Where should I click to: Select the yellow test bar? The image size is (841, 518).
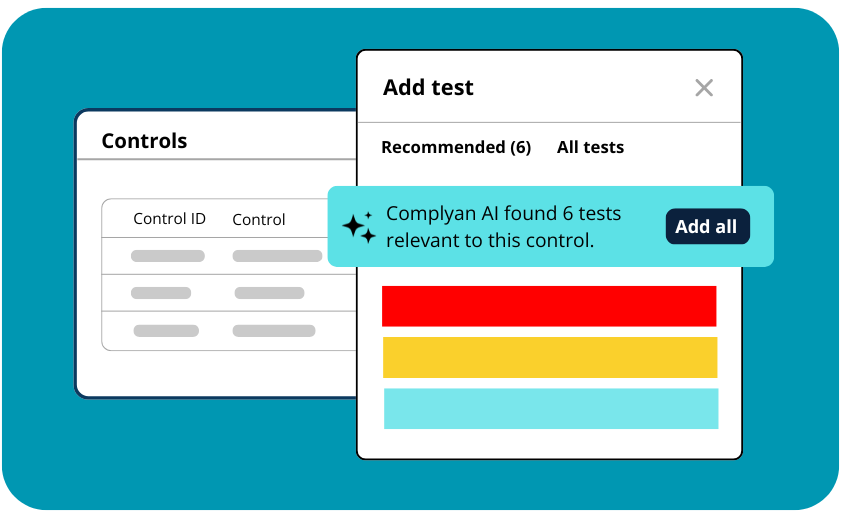point(549,357)
